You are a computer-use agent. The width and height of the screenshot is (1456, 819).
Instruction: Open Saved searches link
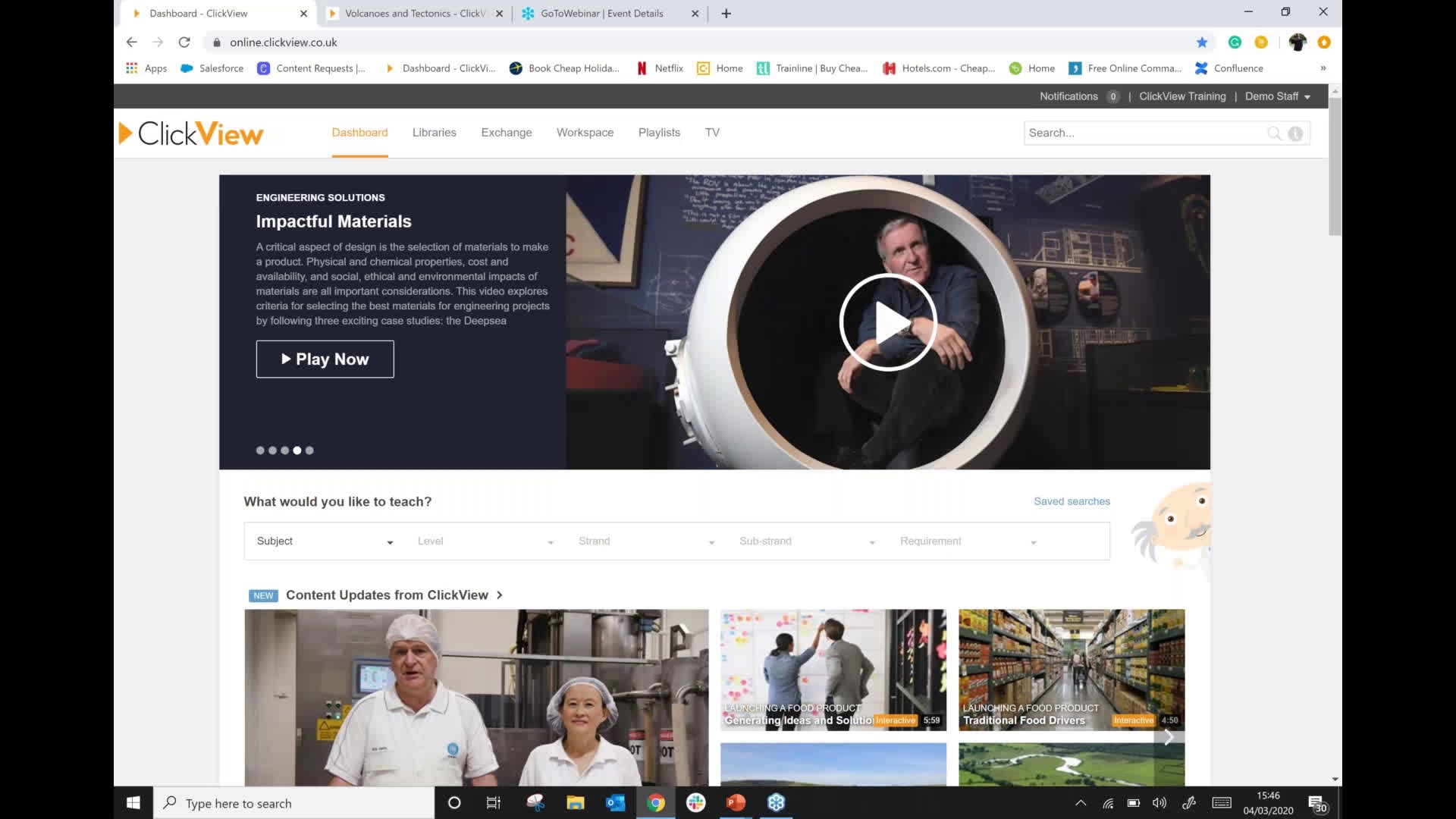coord(1072,501)
